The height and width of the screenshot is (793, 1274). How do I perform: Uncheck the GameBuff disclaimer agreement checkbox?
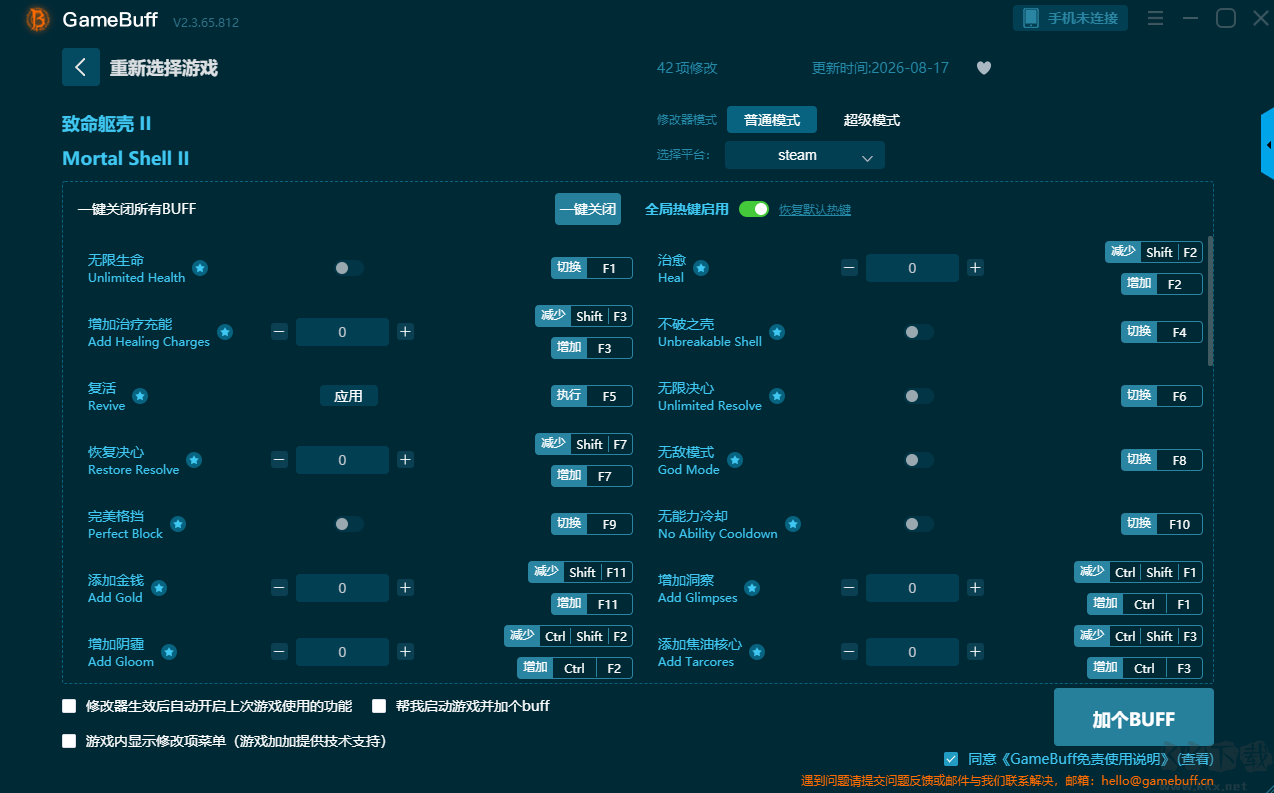point(951,759)
